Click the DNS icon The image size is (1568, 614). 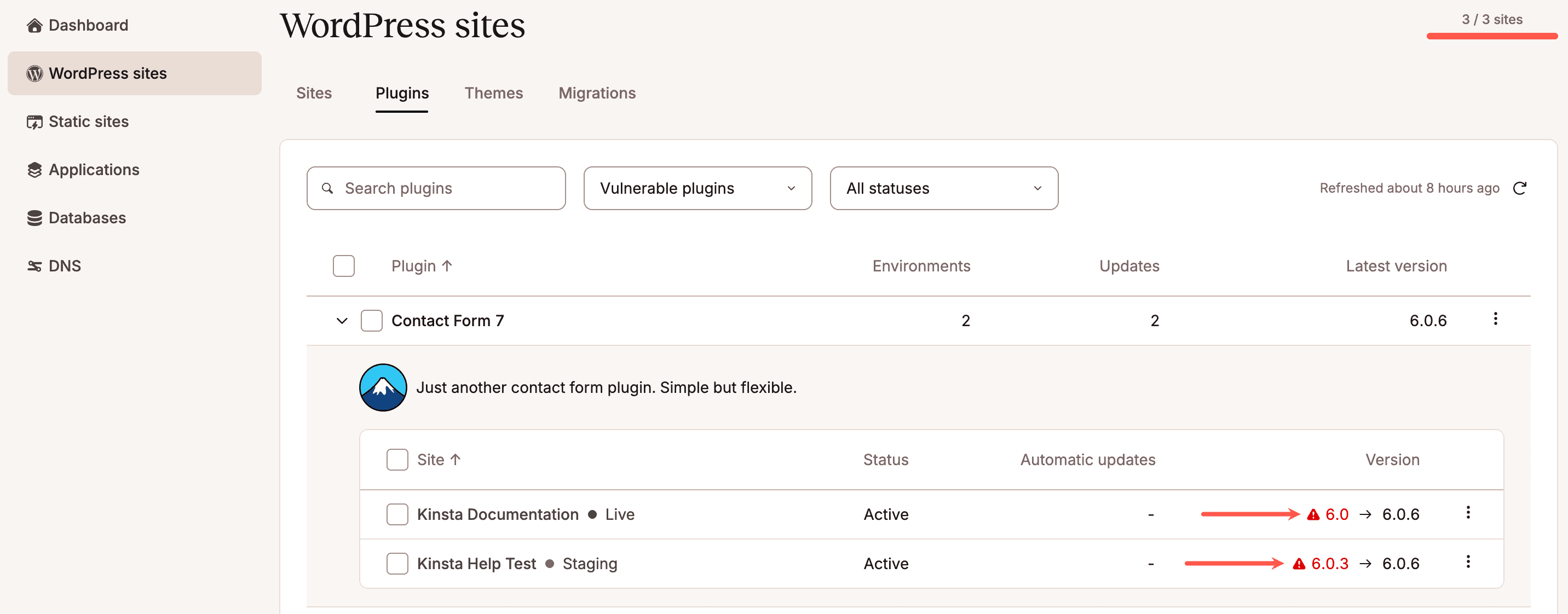coord(34,266)
